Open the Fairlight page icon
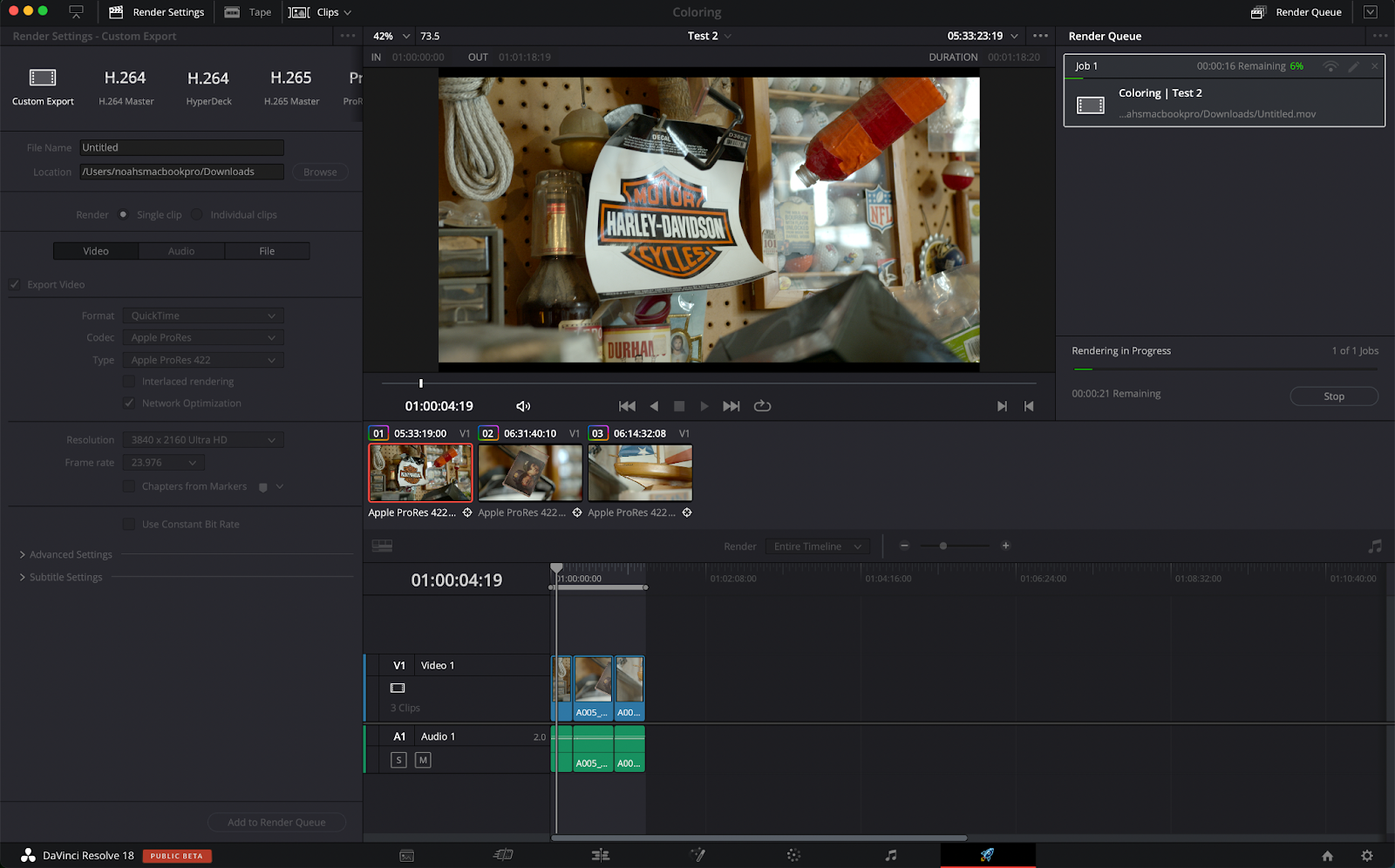 tap(890, 856)
